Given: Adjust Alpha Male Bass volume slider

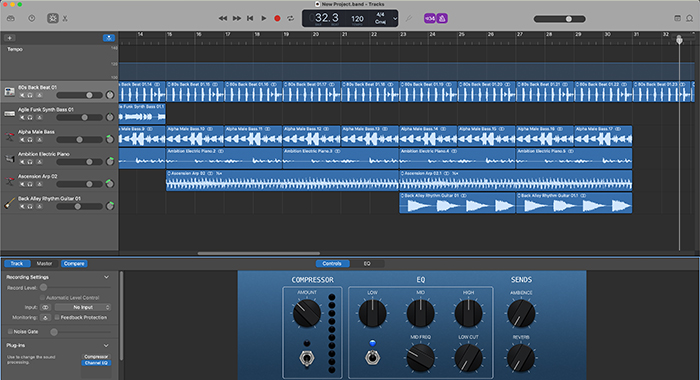Looking at the screenshot, I should (x=79, y=140).
